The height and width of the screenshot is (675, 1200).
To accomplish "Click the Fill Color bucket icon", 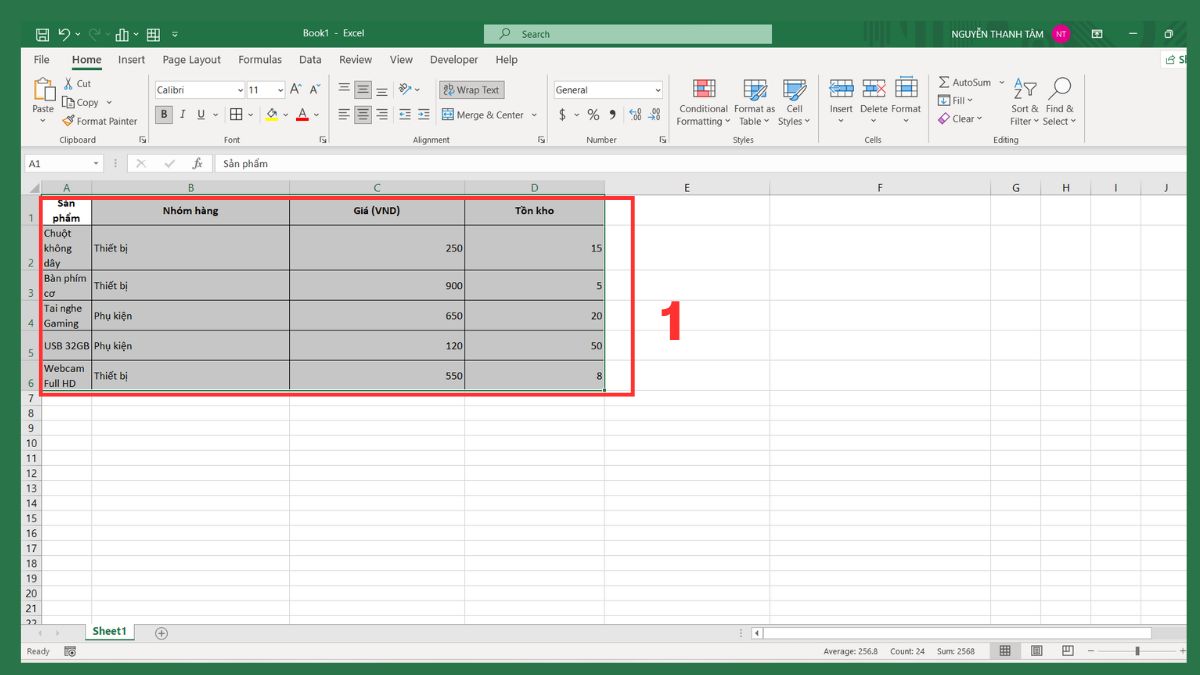I will pos(272,115).
